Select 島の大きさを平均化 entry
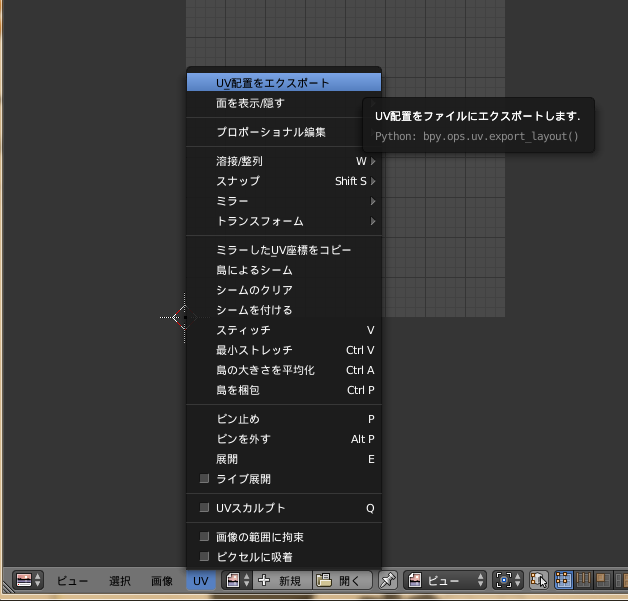Image resolution: width=628 pixels, height=601 pixels. (x=284, y=370)
